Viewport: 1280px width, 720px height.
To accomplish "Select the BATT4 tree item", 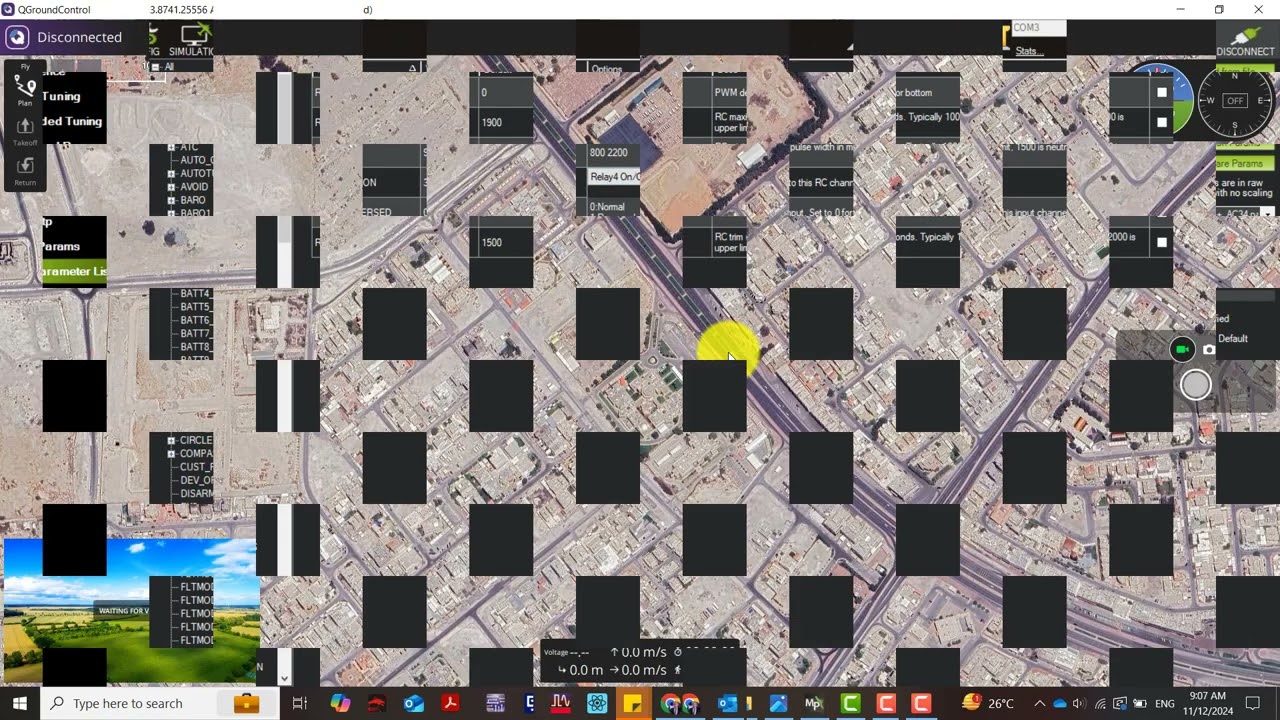I will tap(195, 294).
